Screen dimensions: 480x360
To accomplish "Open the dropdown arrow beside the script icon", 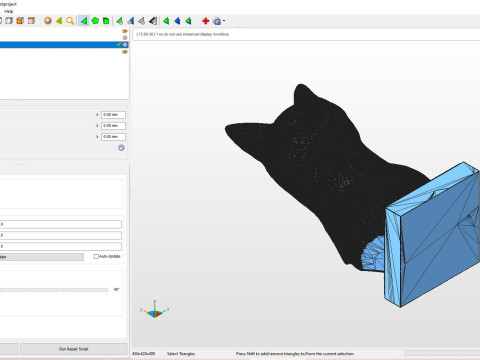I will [224, 21].
